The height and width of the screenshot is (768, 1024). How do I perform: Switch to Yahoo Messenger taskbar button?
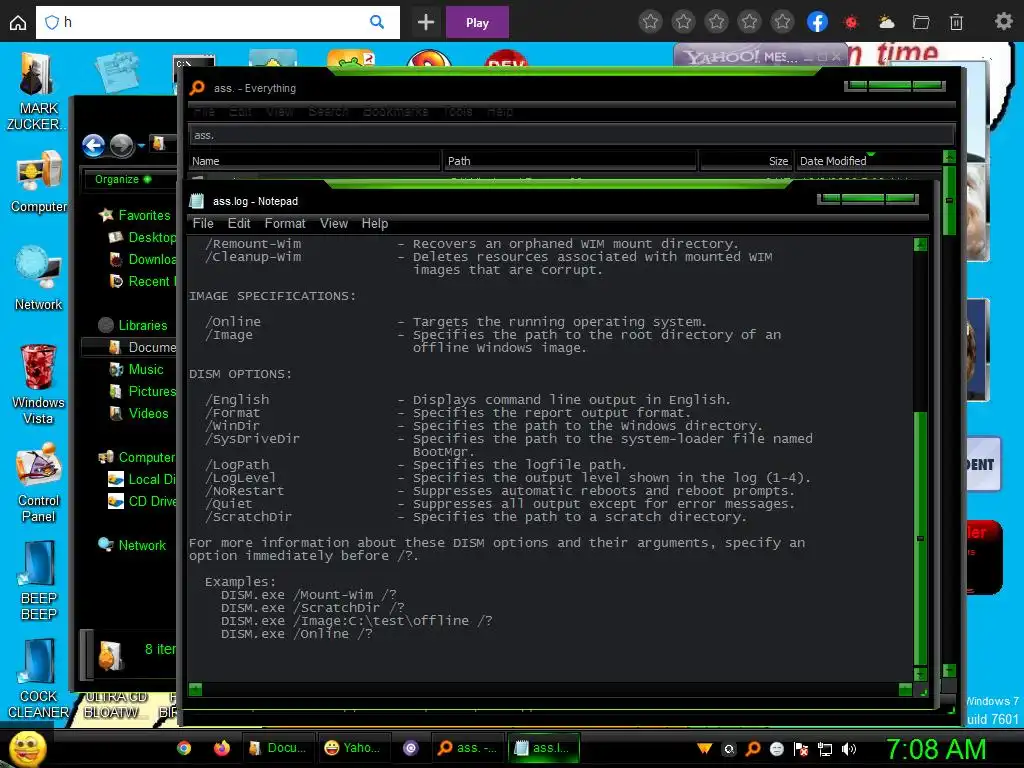[x=354, y=748]
